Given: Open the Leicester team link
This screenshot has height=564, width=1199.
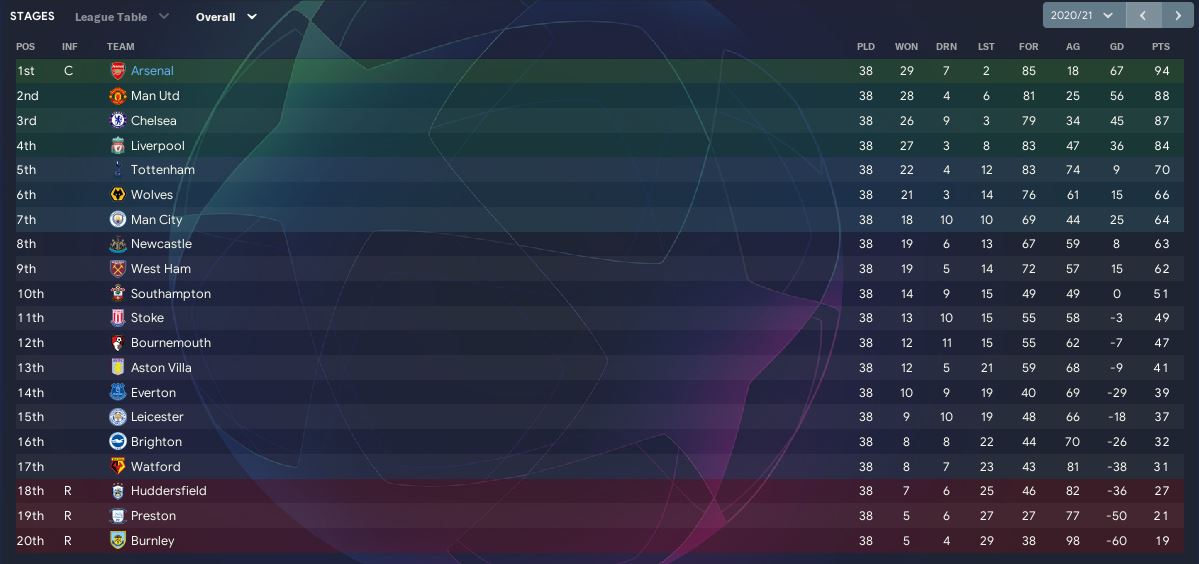Looking at the screenshot, I should (x=158, y=417).
